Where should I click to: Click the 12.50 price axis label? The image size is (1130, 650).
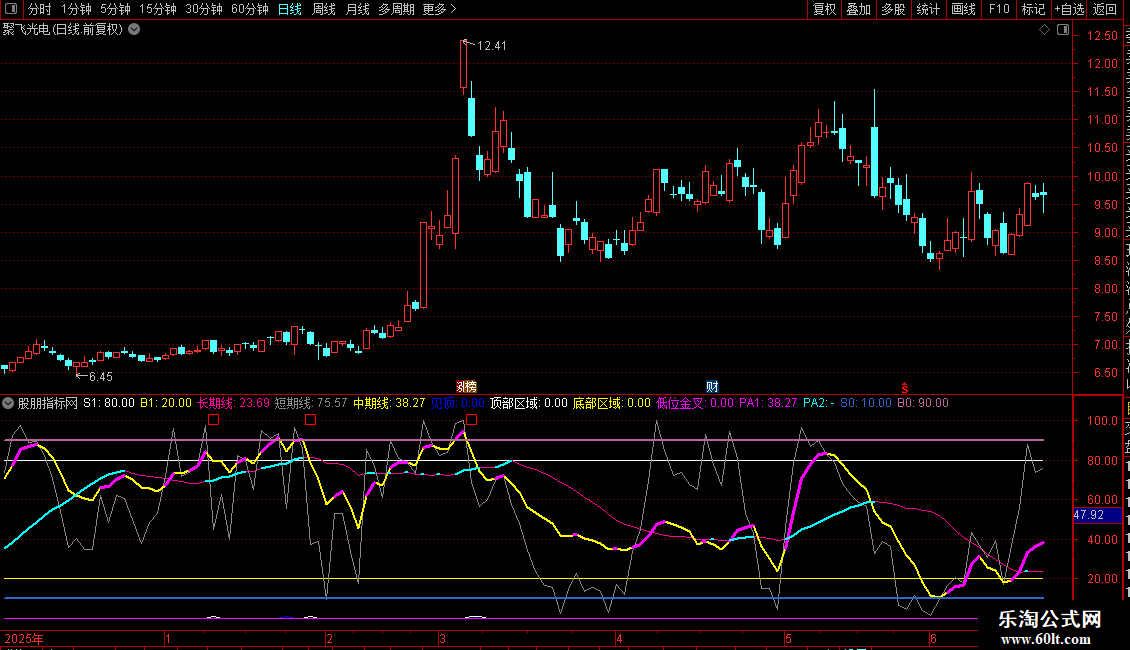(1103, 36)
